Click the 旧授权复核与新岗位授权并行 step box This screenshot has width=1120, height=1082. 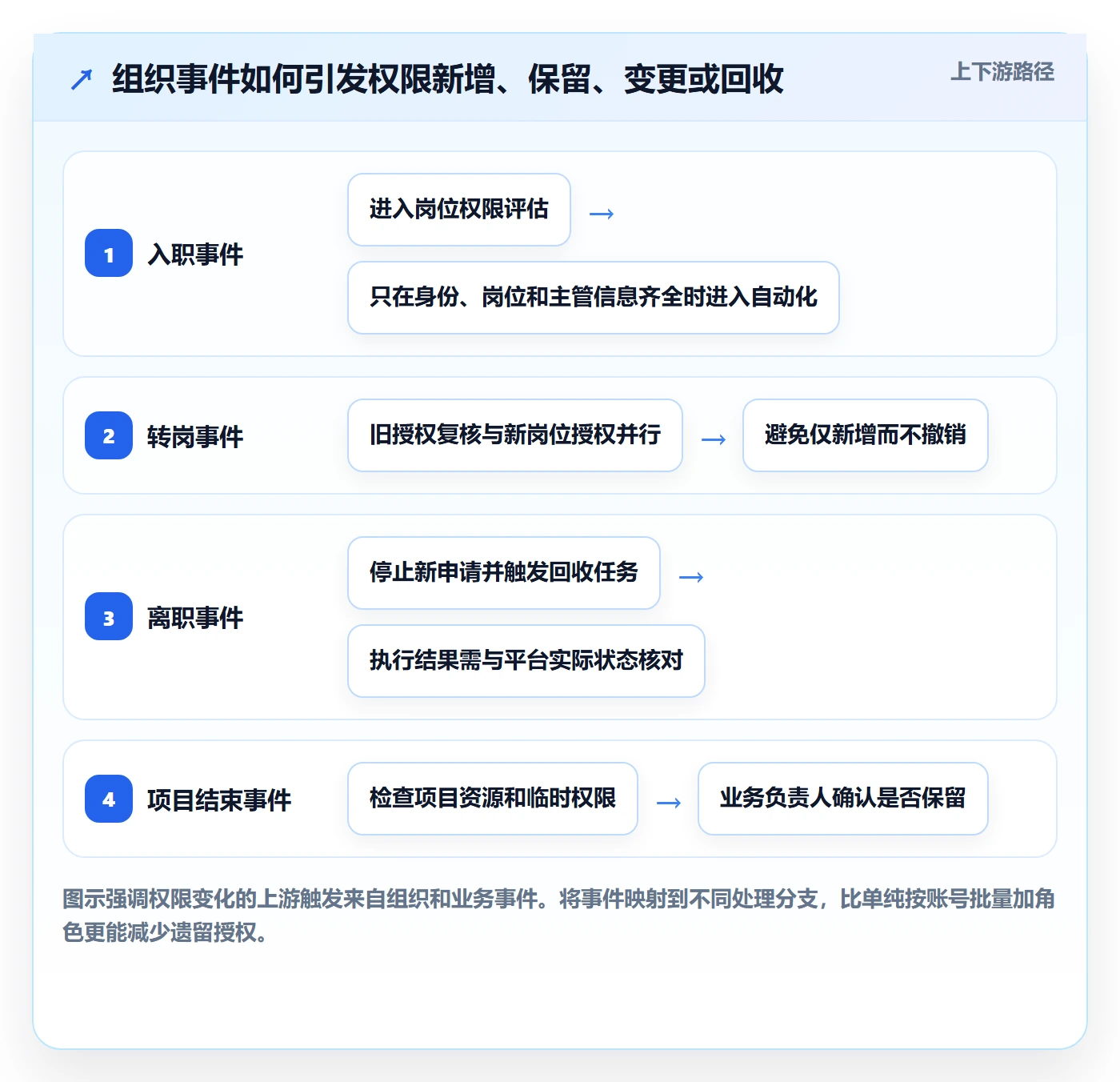pos(515,435)
